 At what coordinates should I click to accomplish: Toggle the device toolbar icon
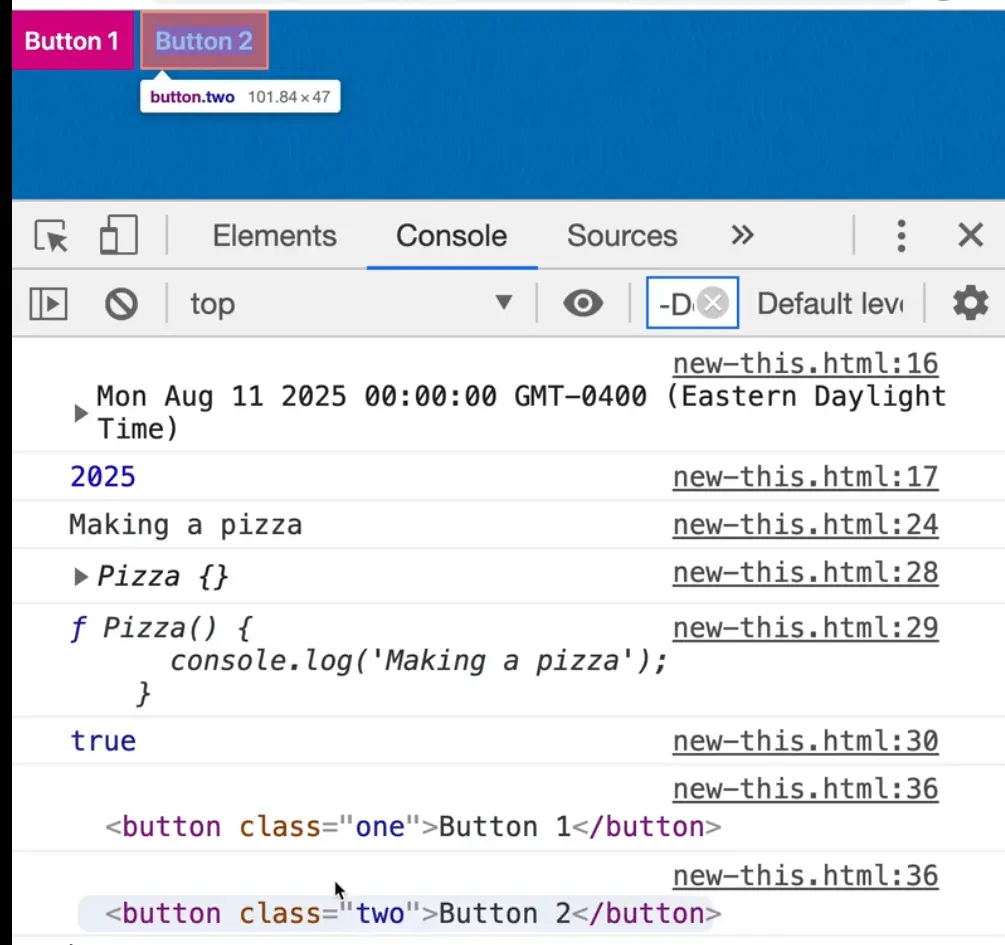coord(118,237)
